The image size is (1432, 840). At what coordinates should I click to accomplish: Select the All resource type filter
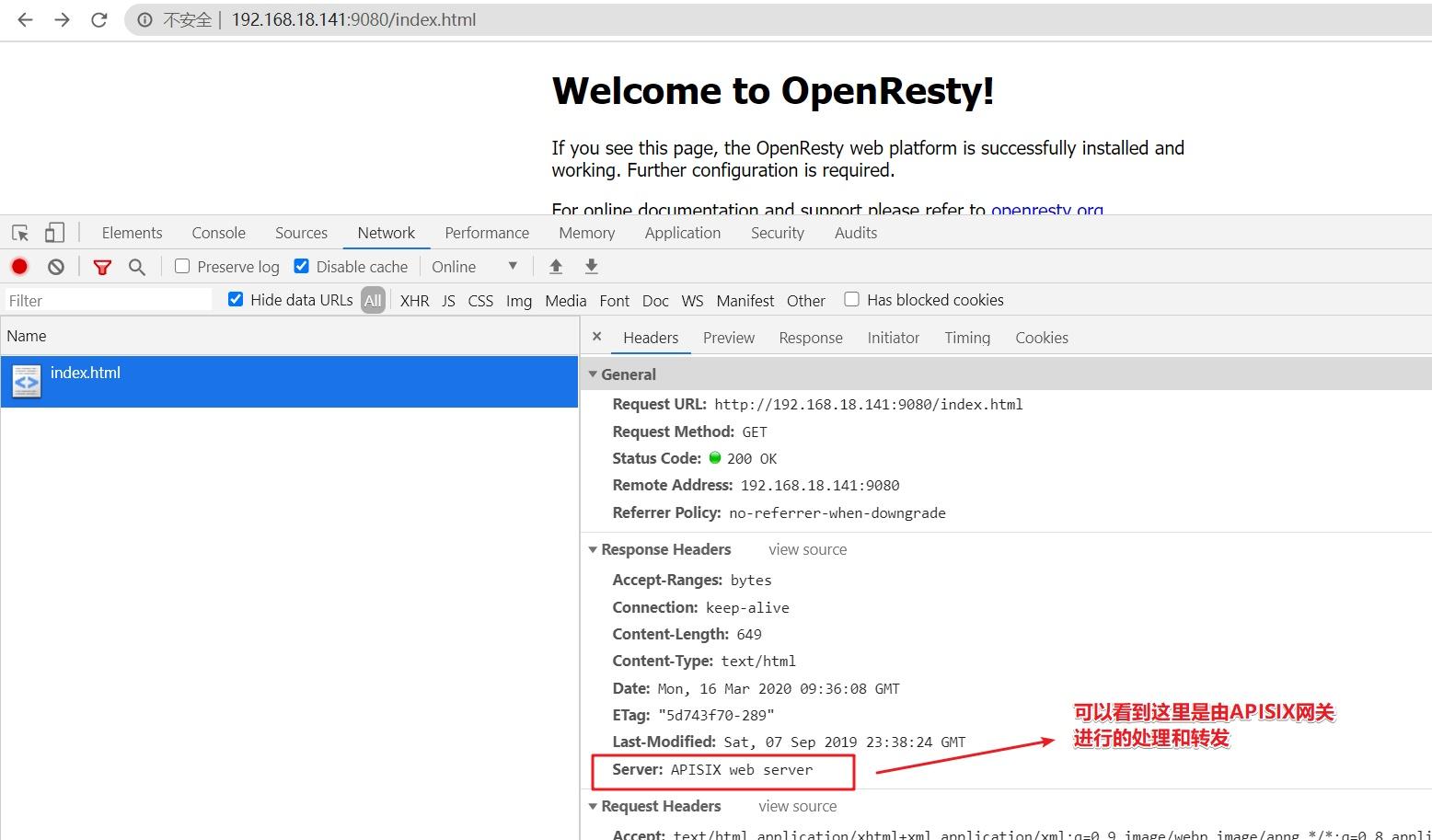pos(373,300)
